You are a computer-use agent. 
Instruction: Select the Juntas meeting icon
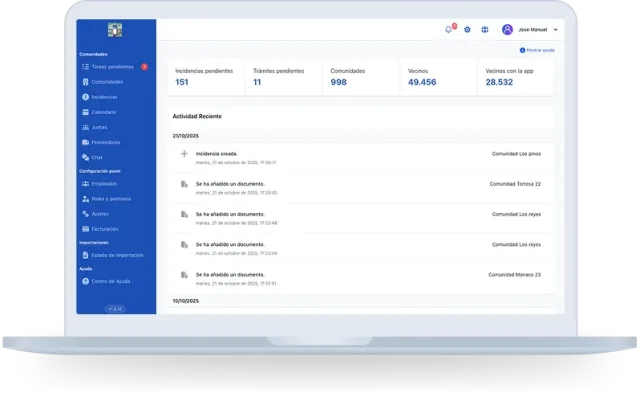pyautogui.click(x=85, y=127)
